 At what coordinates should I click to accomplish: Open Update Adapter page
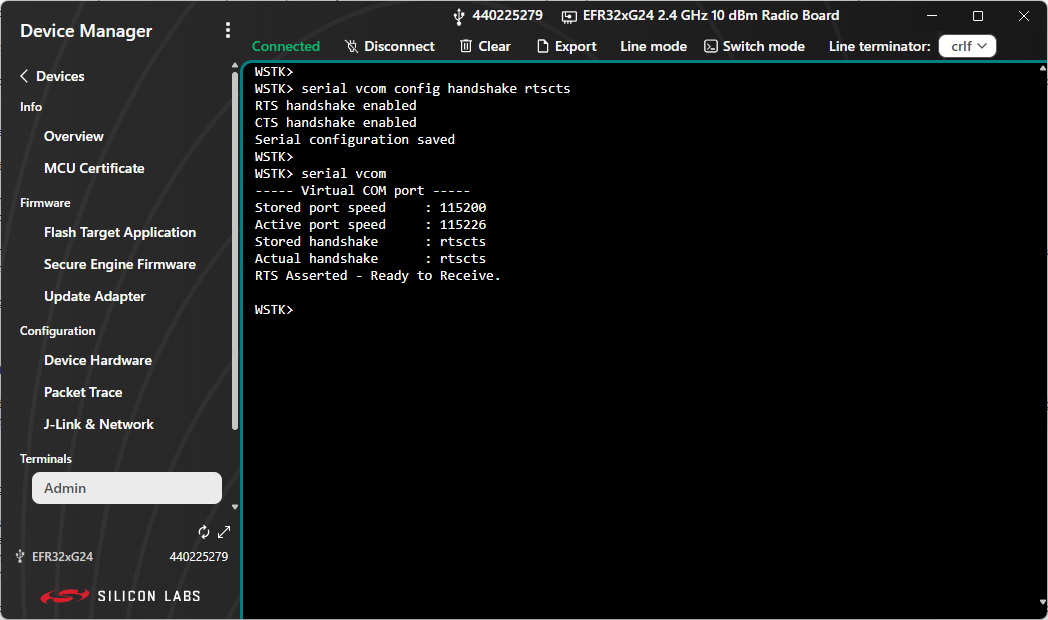[x=94, y=297]
